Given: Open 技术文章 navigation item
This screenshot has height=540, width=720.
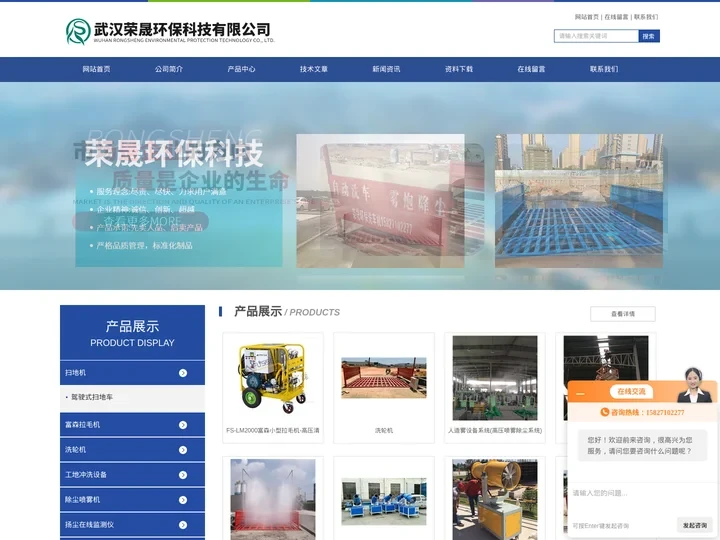Looking at the screenshot, I should pos(314,69).
